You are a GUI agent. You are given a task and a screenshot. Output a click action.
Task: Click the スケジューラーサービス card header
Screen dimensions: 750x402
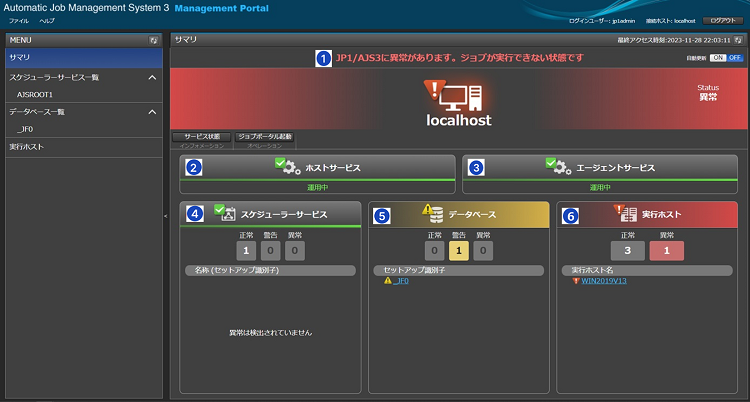click(x=270, y=214)
